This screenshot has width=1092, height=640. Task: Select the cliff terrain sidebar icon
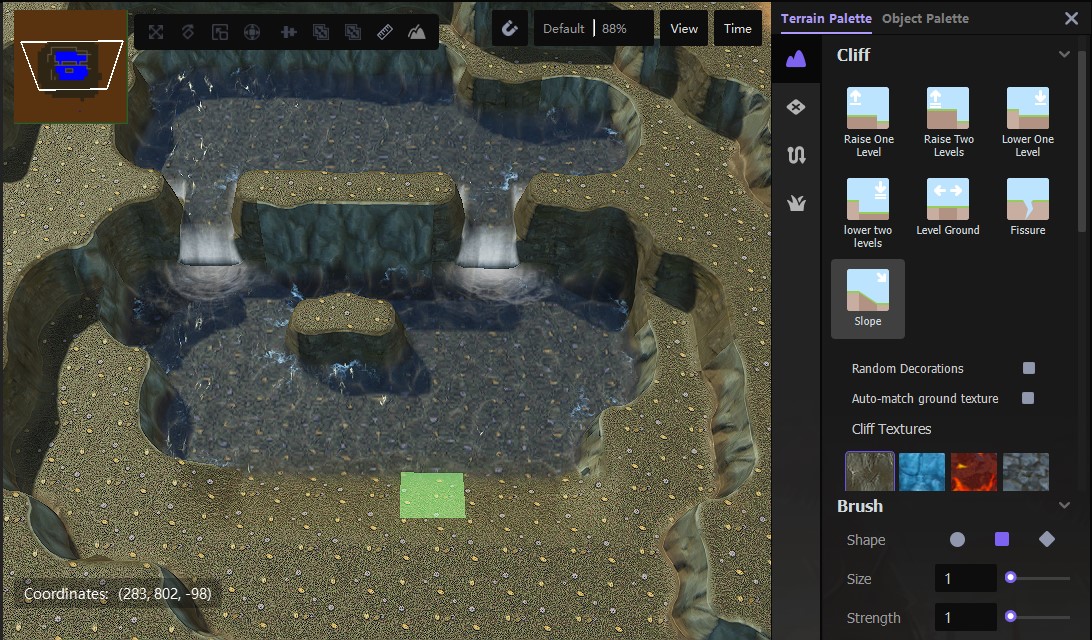[x=796, y=59]
